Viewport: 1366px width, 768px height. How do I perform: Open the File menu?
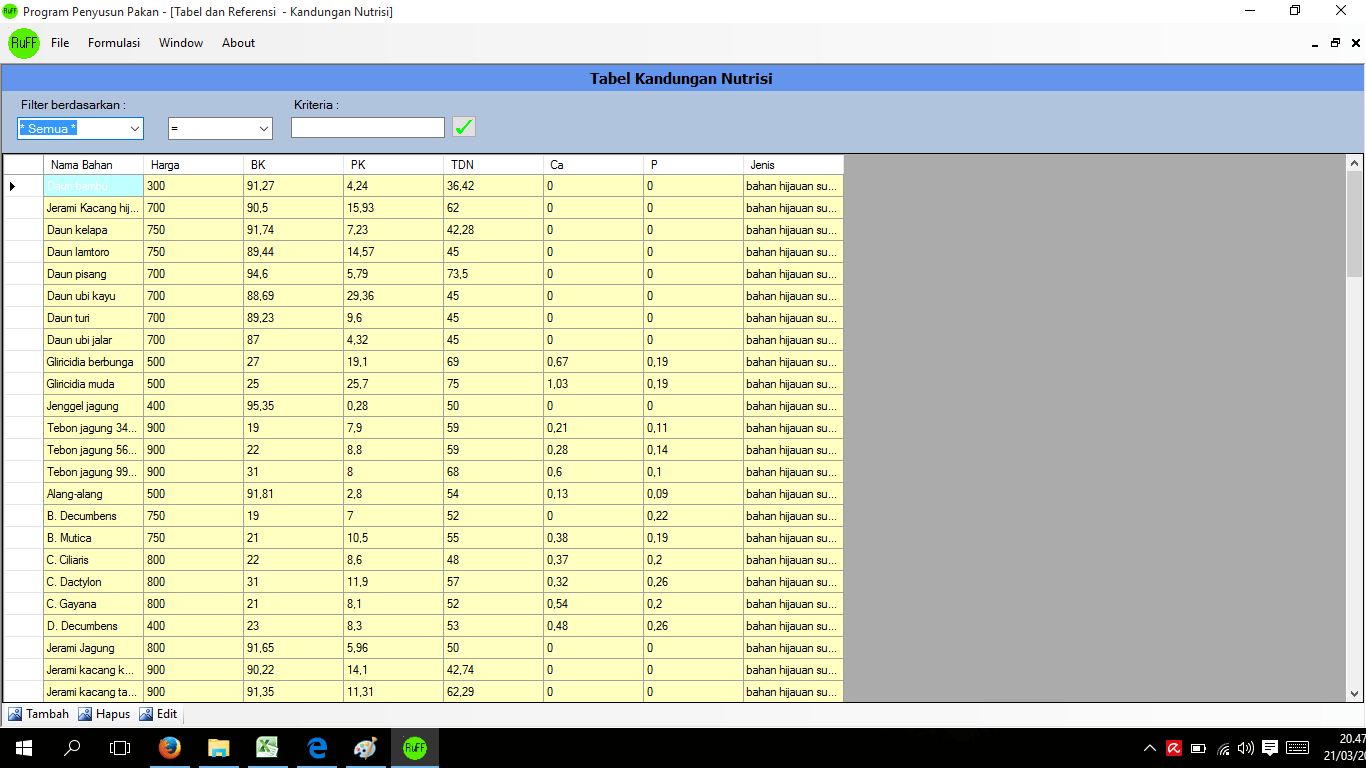60,43
